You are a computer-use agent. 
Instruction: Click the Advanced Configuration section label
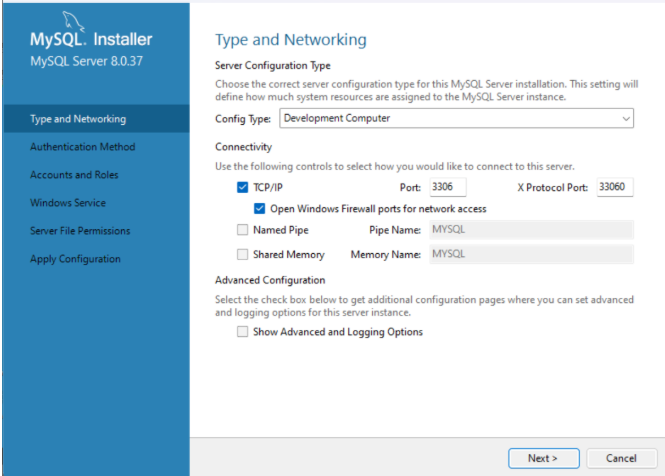tap(270, 280)
